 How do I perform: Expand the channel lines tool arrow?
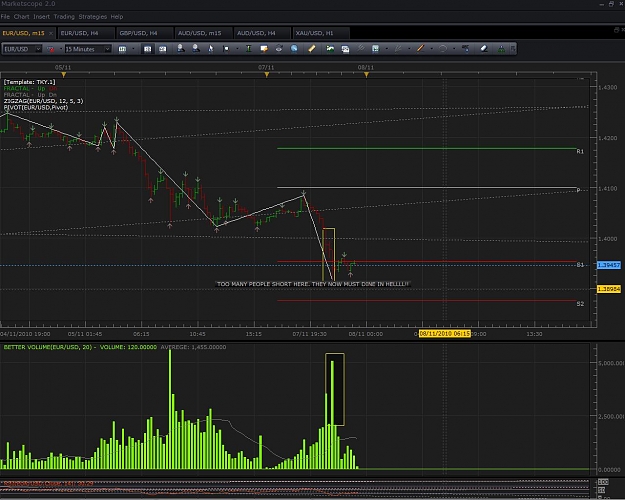(x=409, y=49)
